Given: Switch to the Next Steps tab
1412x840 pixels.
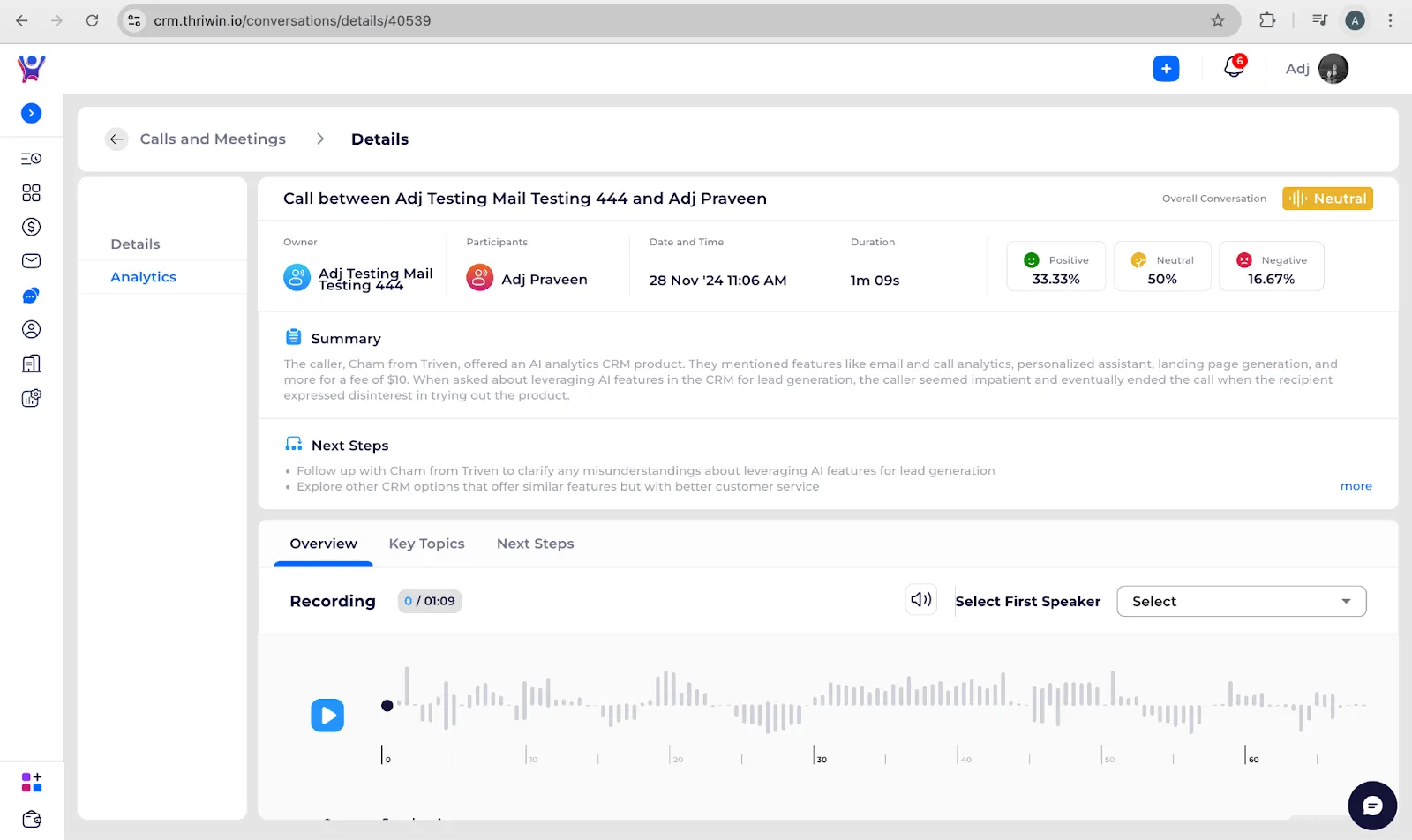Looking at the screenshot, I should tap(535, 544).
